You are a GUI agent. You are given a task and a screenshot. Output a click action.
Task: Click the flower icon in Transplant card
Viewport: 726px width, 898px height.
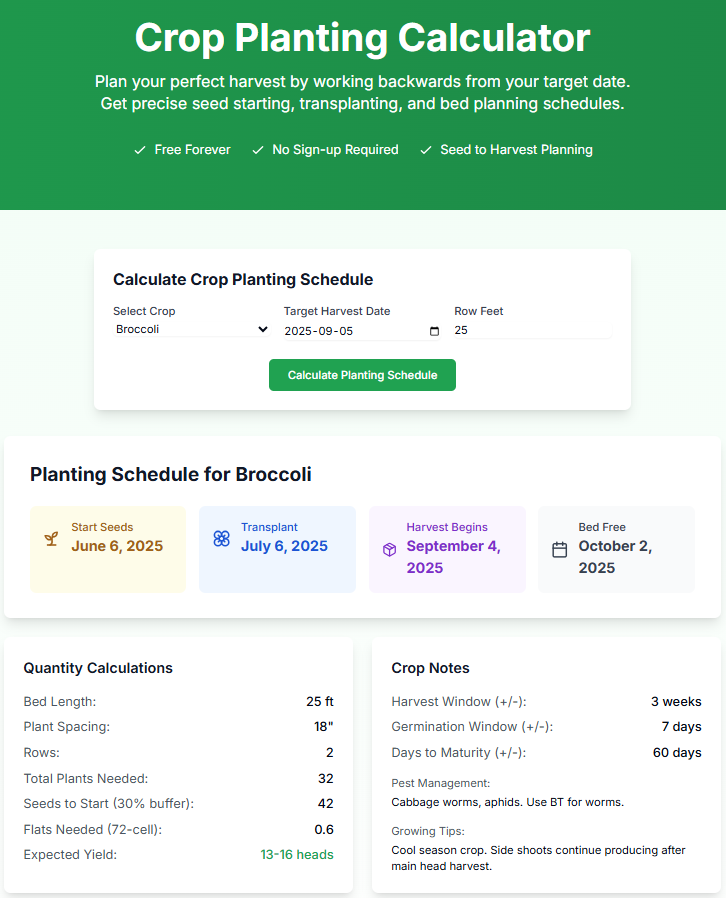[222, 538]
